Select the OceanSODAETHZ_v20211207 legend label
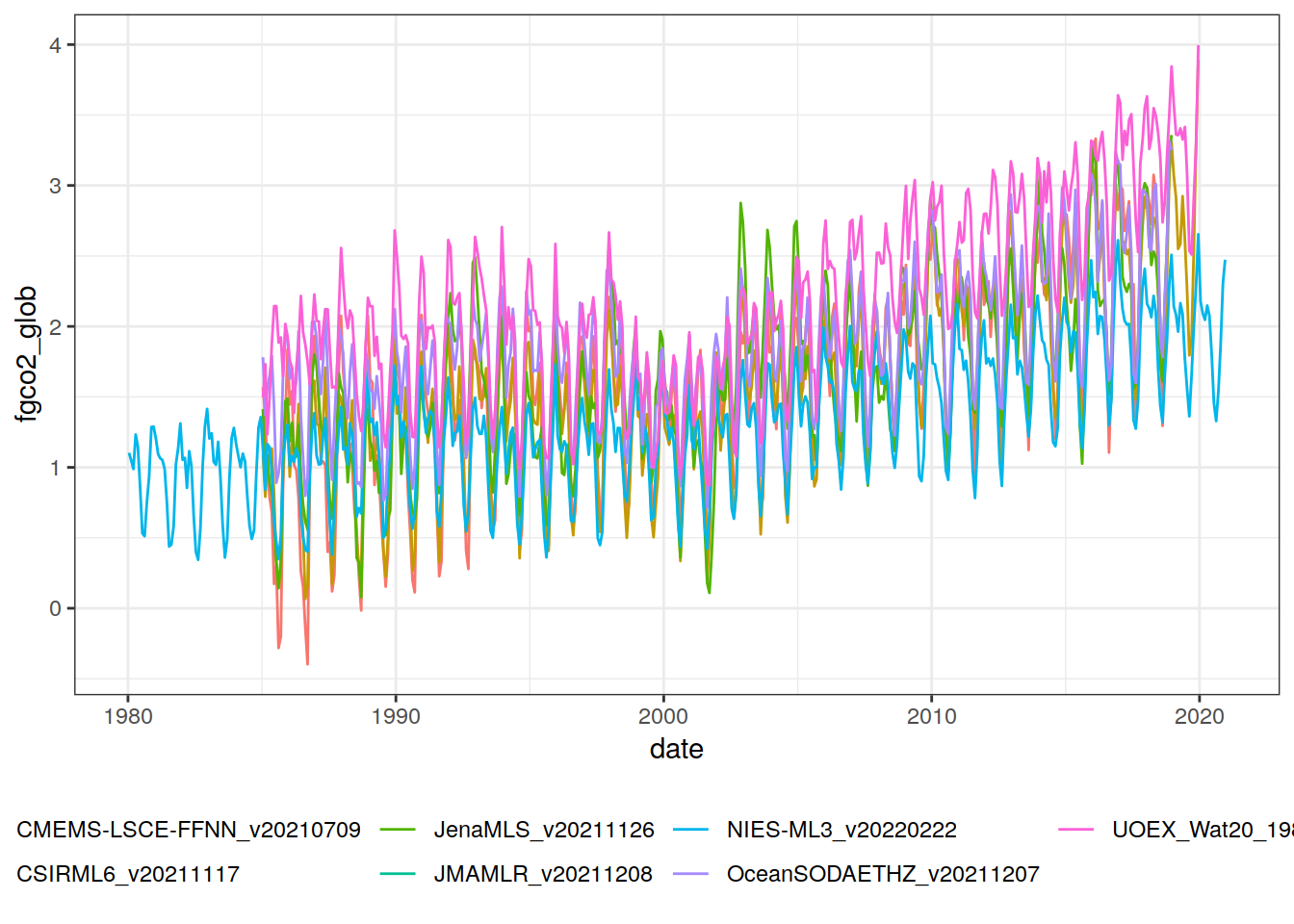 tap(883, 874)
